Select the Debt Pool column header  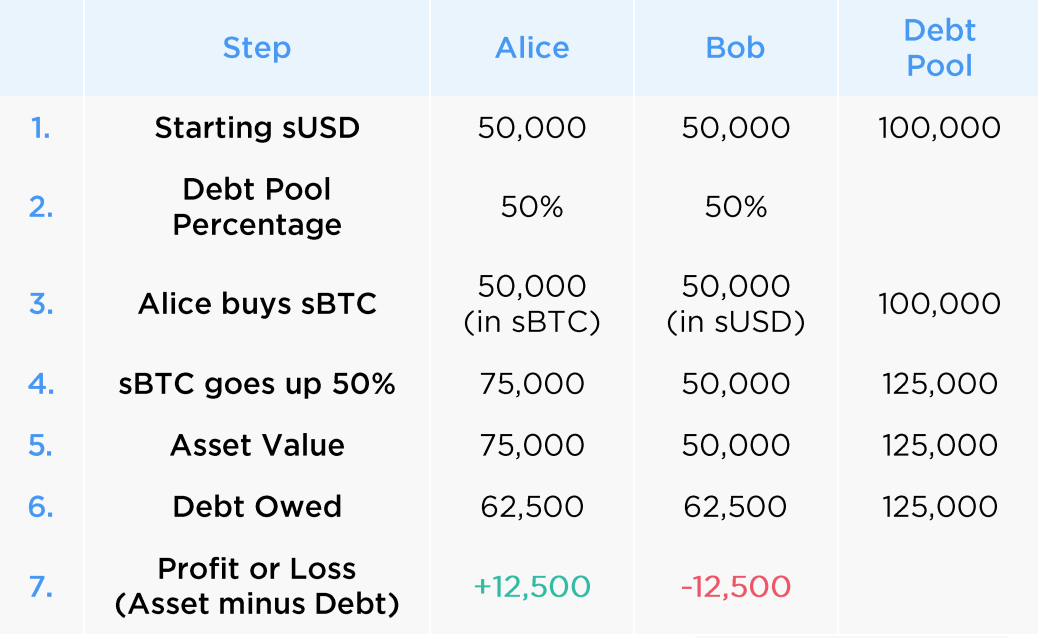939,48
